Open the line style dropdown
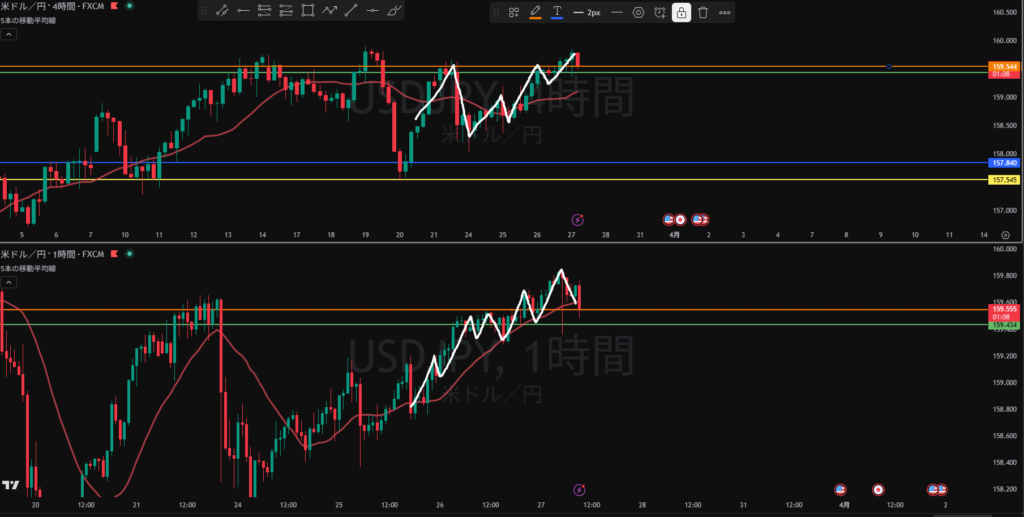1024x517 pixels. pos(616,12)
